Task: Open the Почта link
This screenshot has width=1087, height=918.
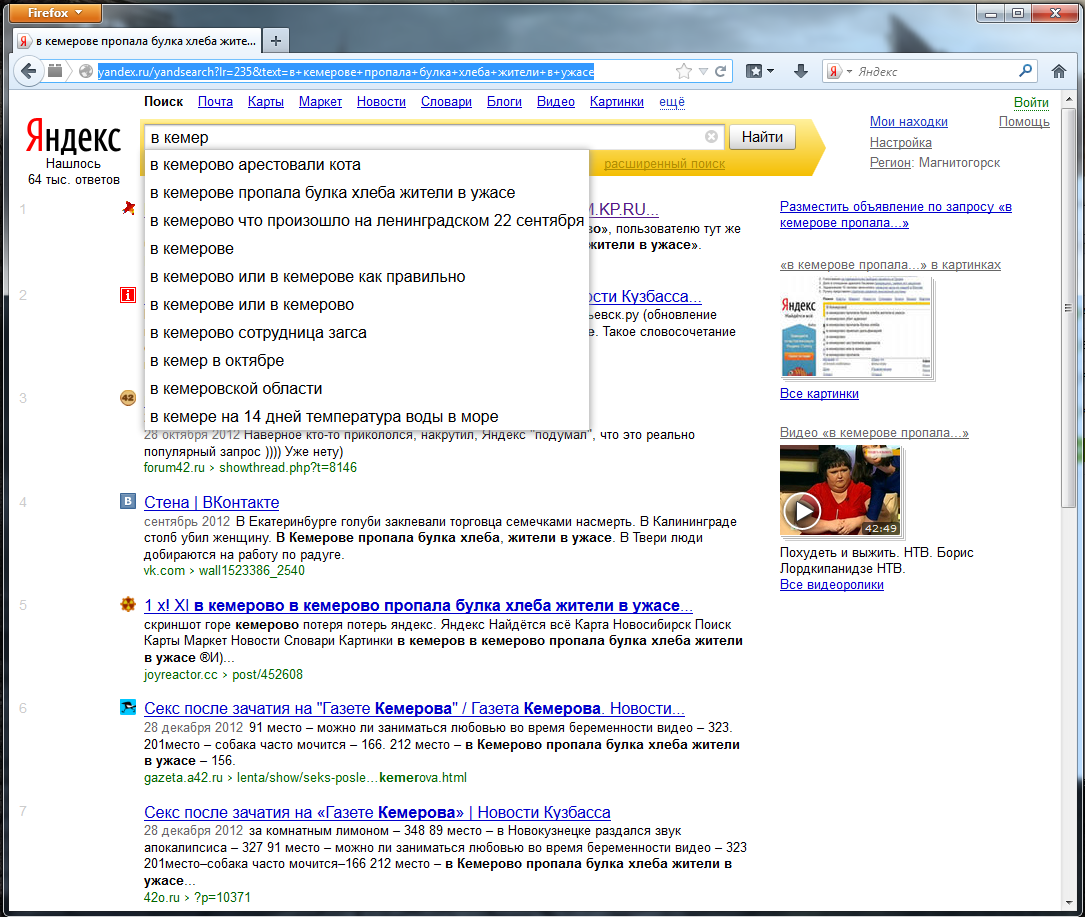Action: [x=215, y=102]
